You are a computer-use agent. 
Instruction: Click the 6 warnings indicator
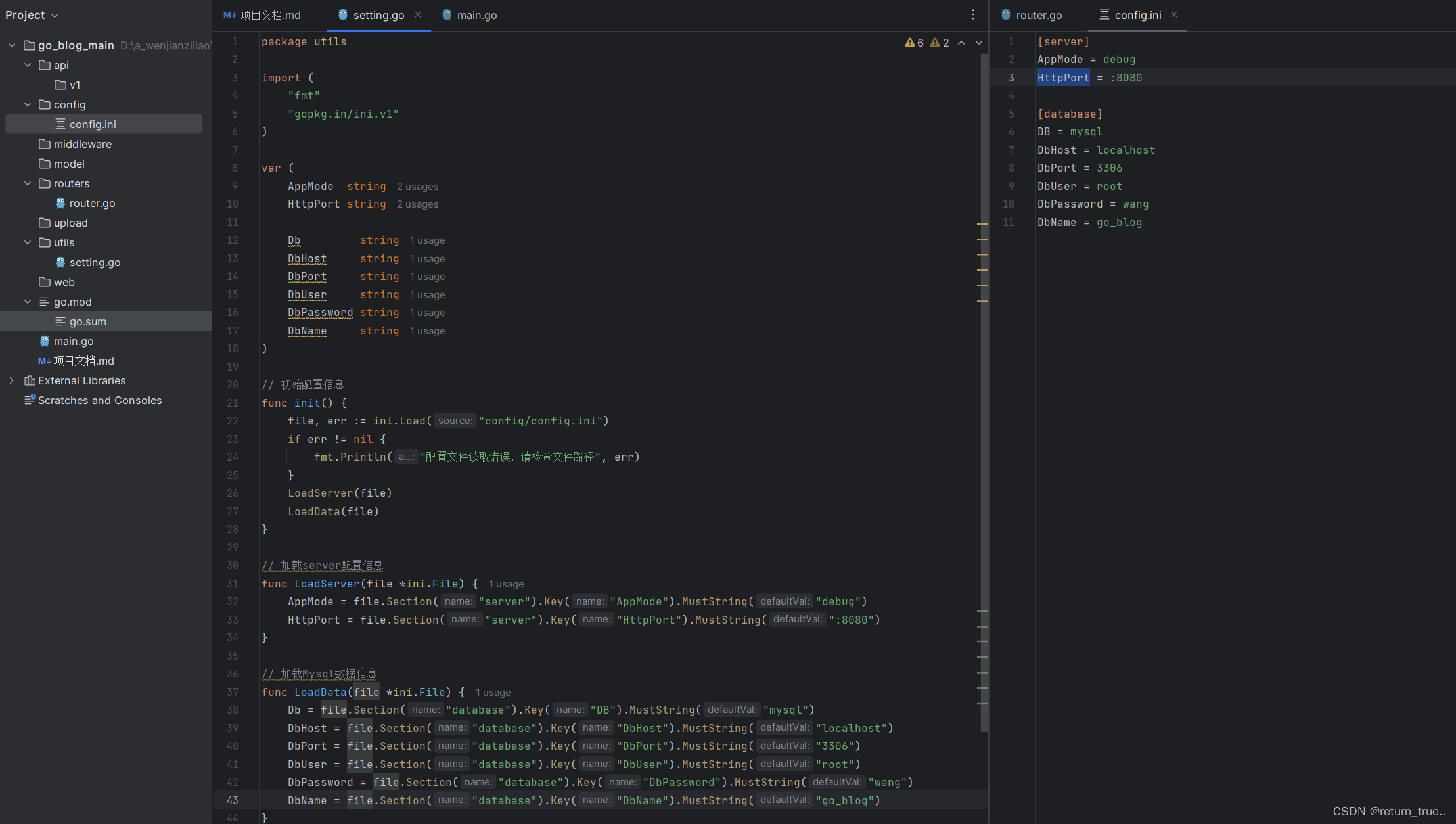[915, 43]
